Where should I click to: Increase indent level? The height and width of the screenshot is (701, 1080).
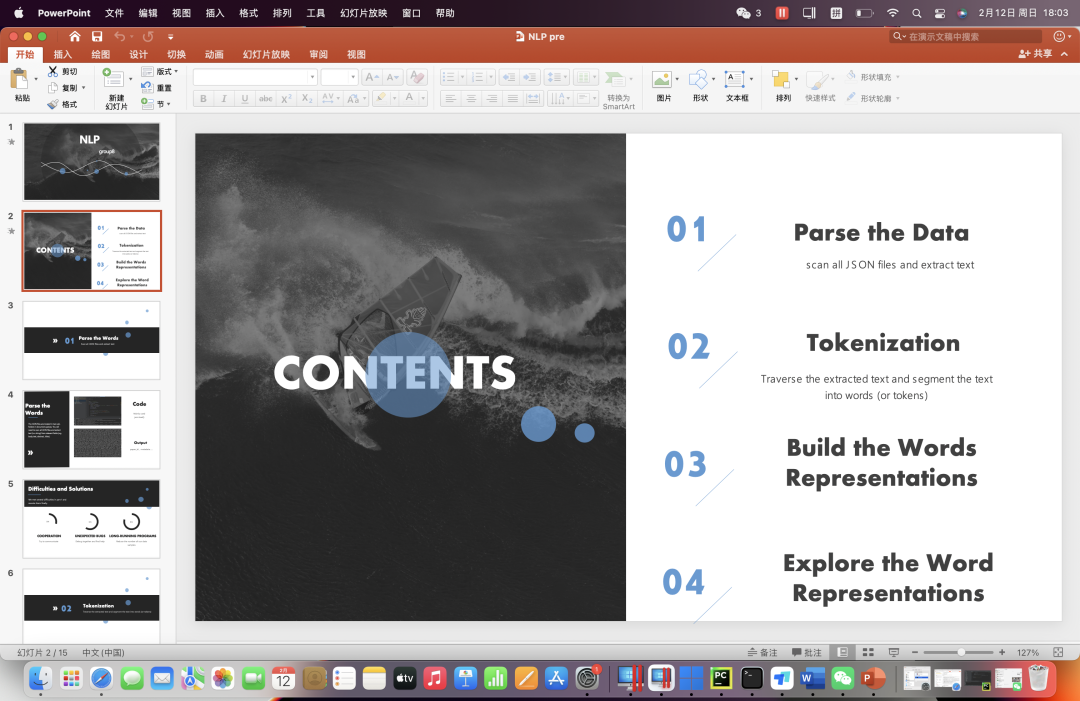tap(530, 77)
